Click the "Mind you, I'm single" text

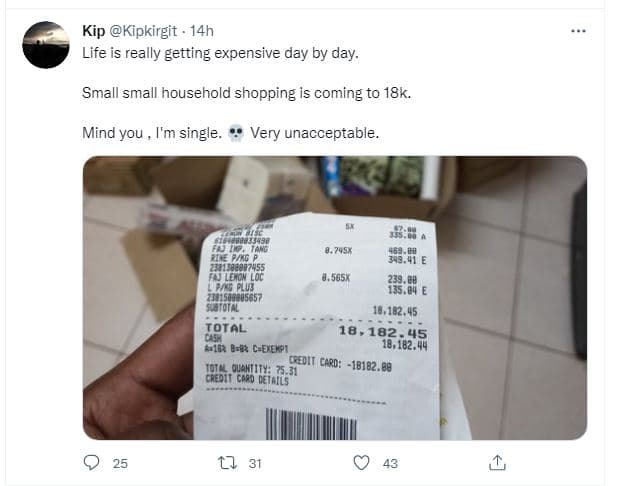(152, 133)
